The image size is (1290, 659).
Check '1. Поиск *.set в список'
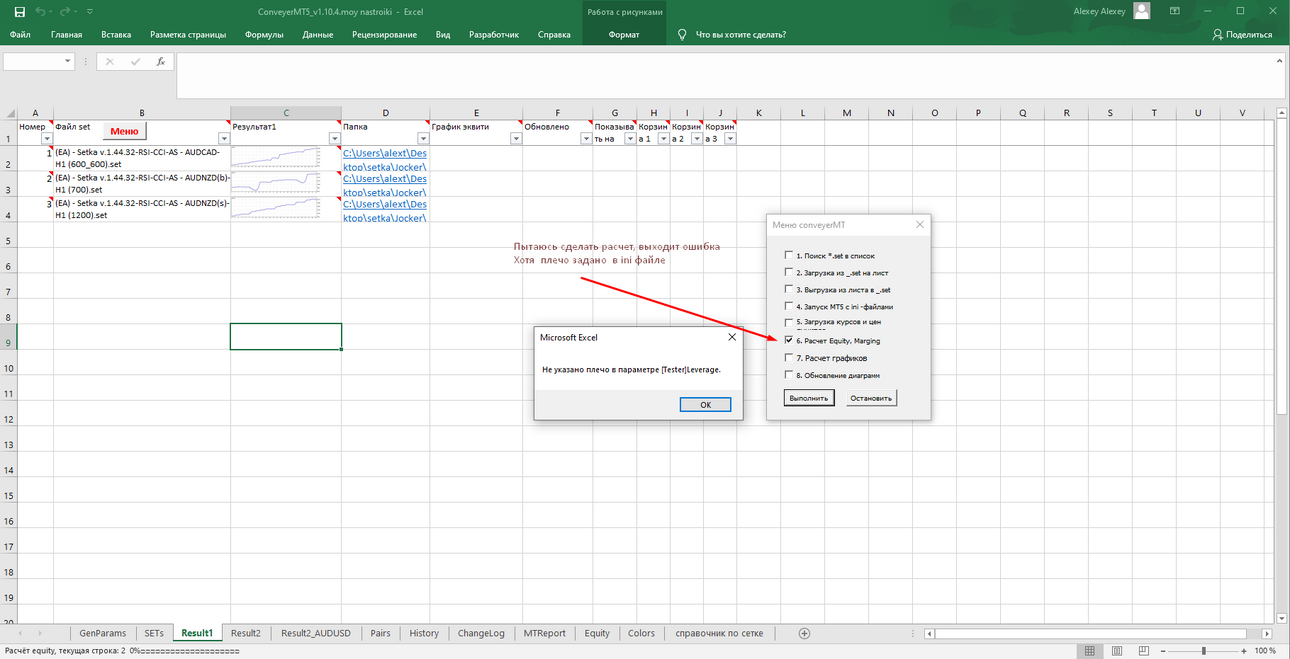[x=789, y=255]
